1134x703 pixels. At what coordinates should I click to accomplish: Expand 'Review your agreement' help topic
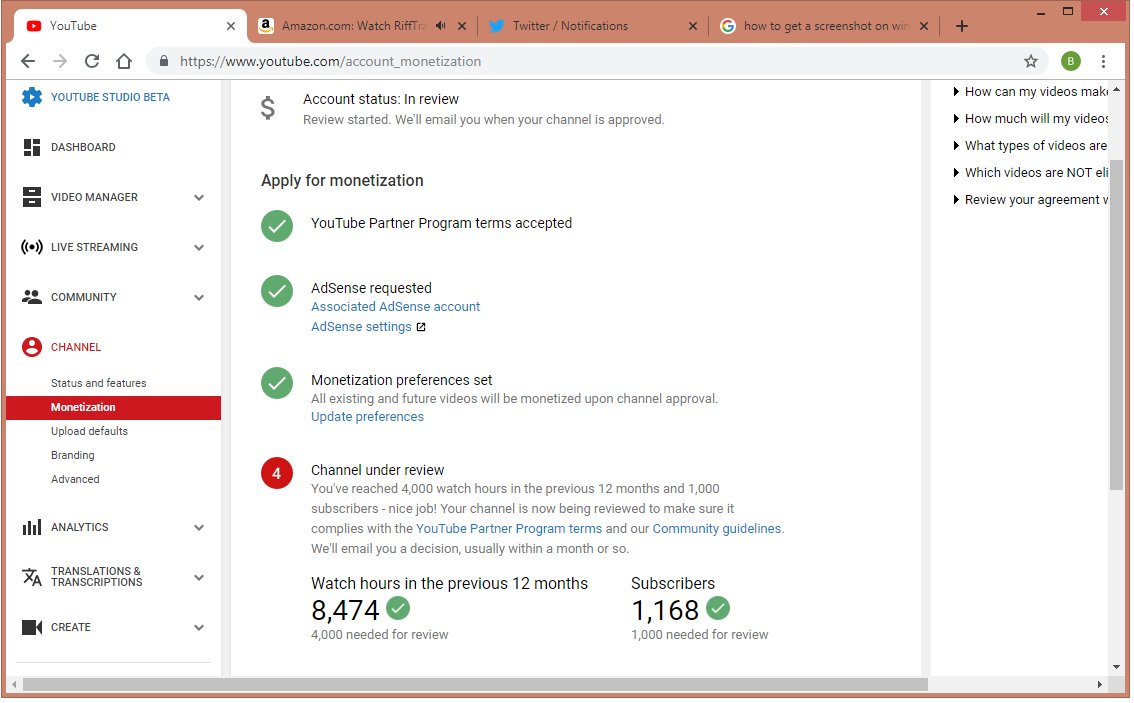pyautogui.click(x=1033, y=200)
